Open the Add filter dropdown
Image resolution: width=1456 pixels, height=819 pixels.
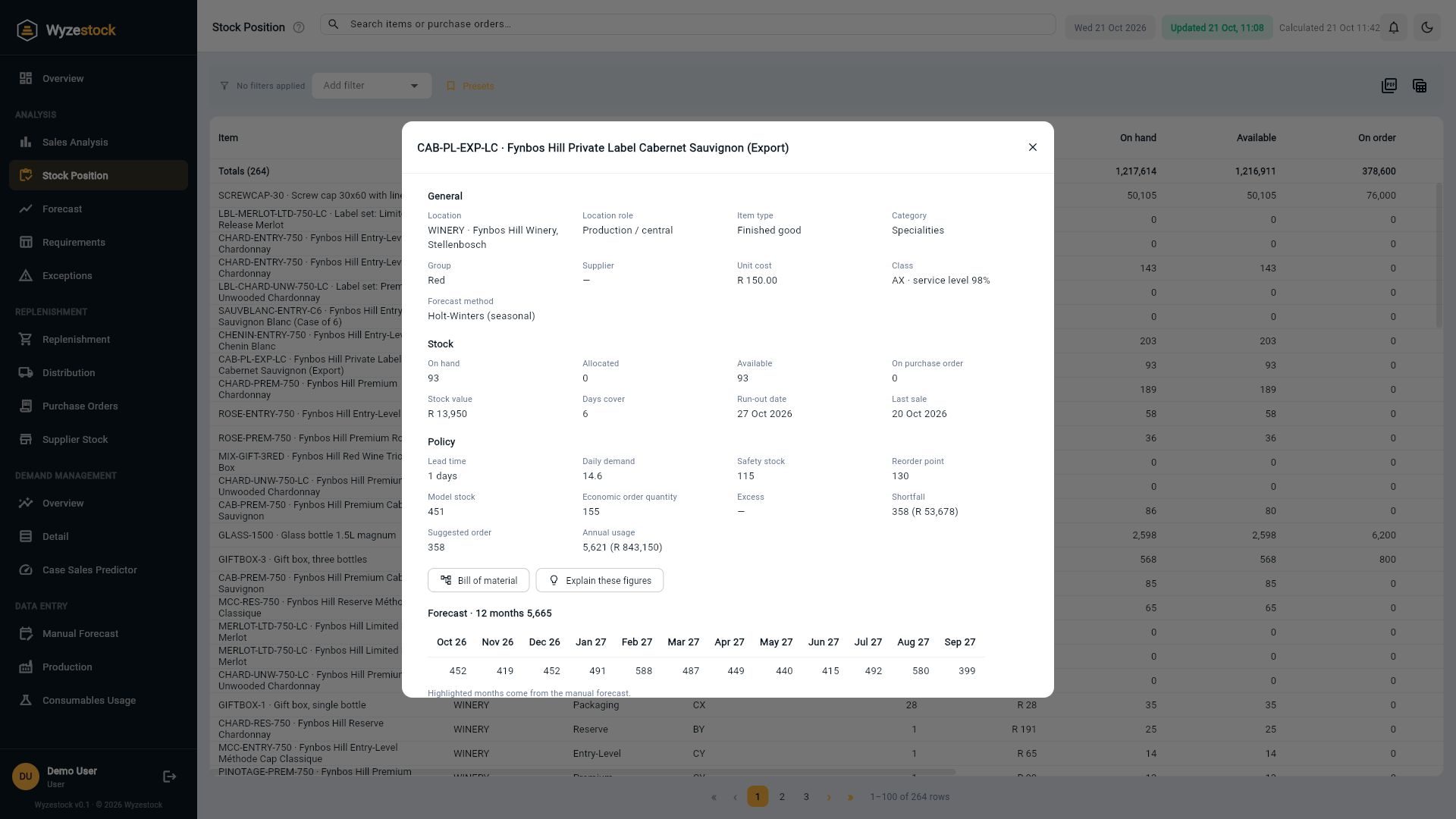click(372, 86)
